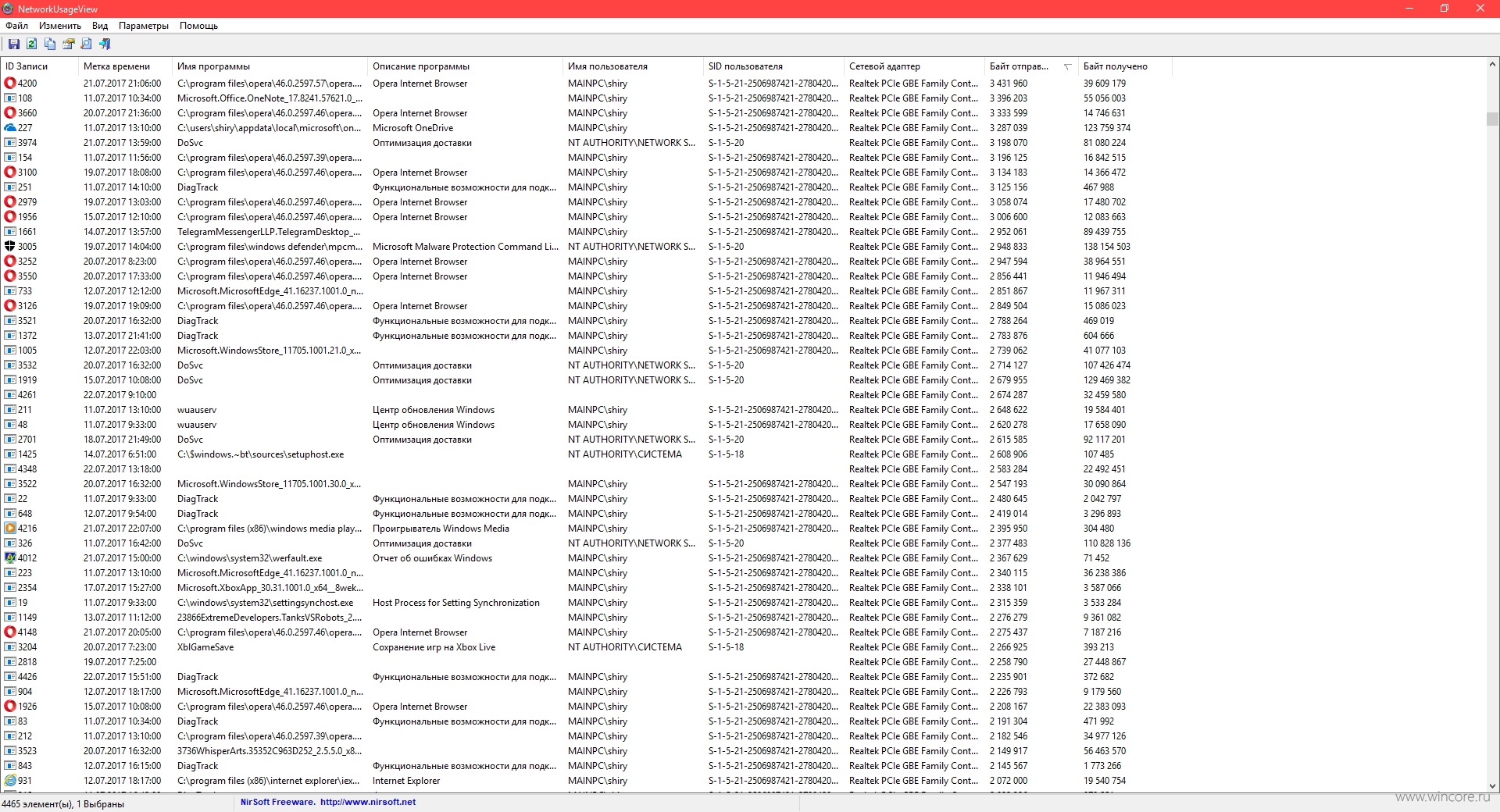Click the Opera icon of record 4148

(10, 632)
